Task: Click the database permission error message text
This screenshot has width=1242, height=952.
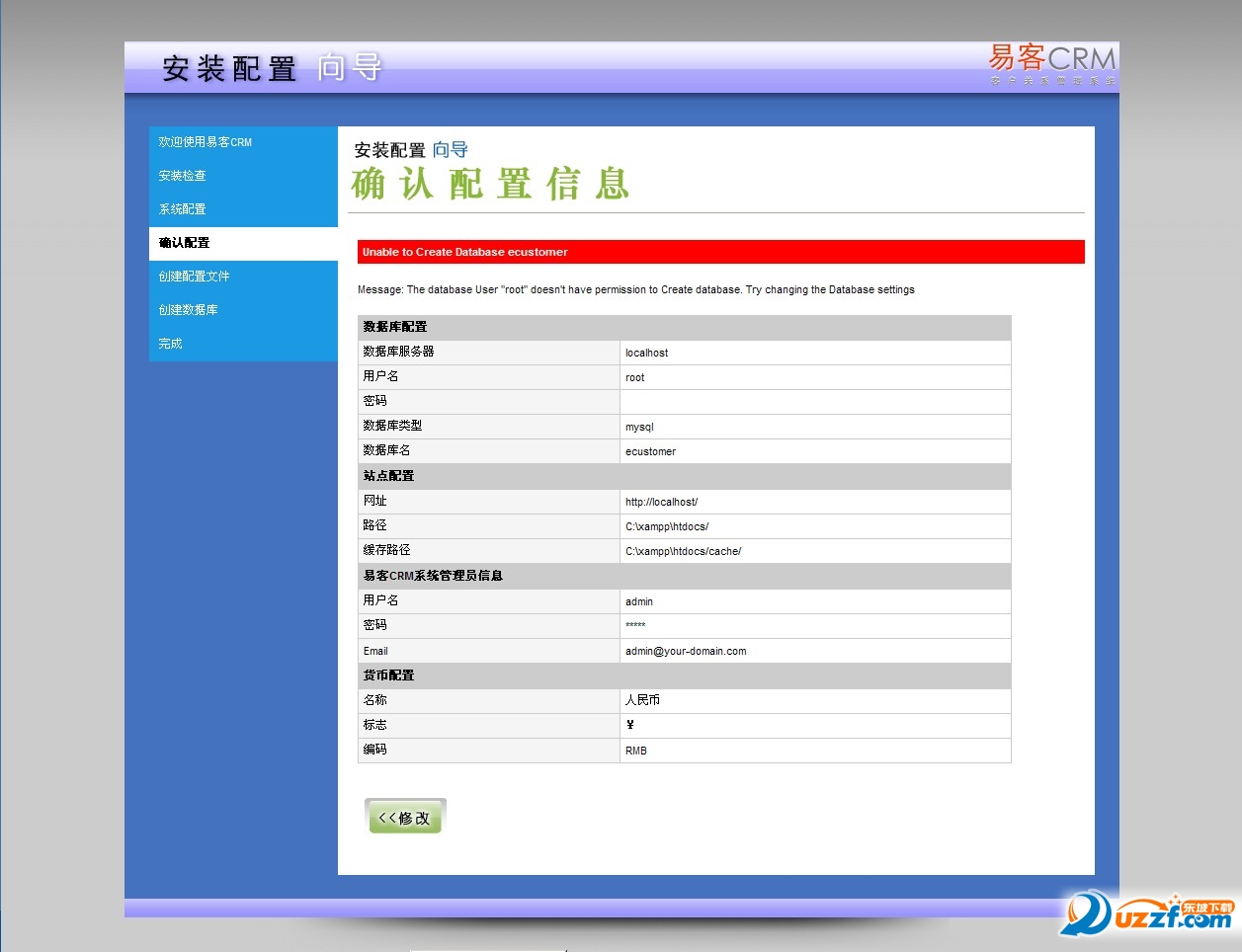Action: (x=636, y=289)
